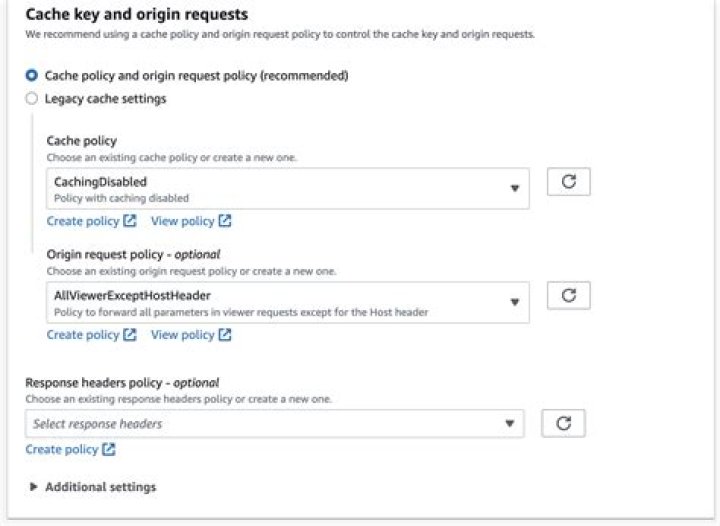Click external link icon beside Cache policy's View policy

(225, 221)
